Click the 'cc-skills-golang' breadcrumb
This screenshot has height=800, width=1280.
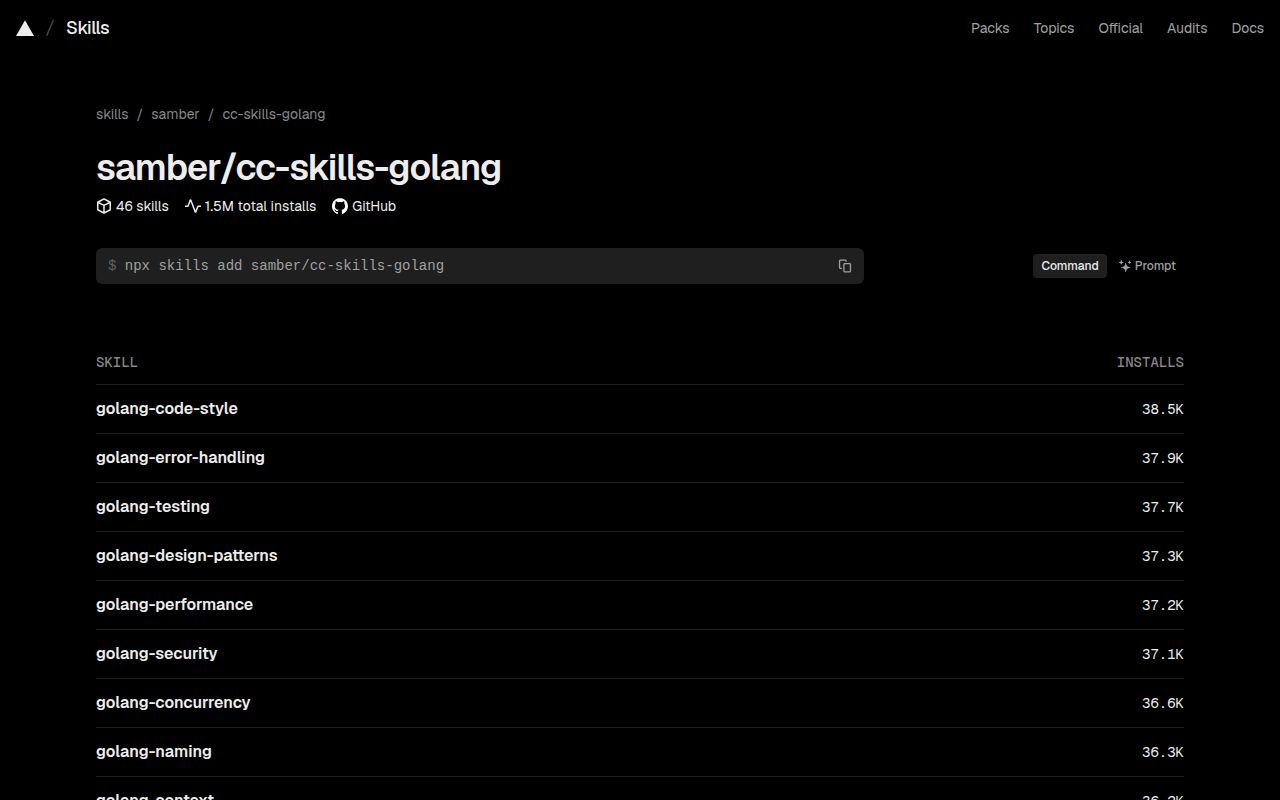coord(274,114)
